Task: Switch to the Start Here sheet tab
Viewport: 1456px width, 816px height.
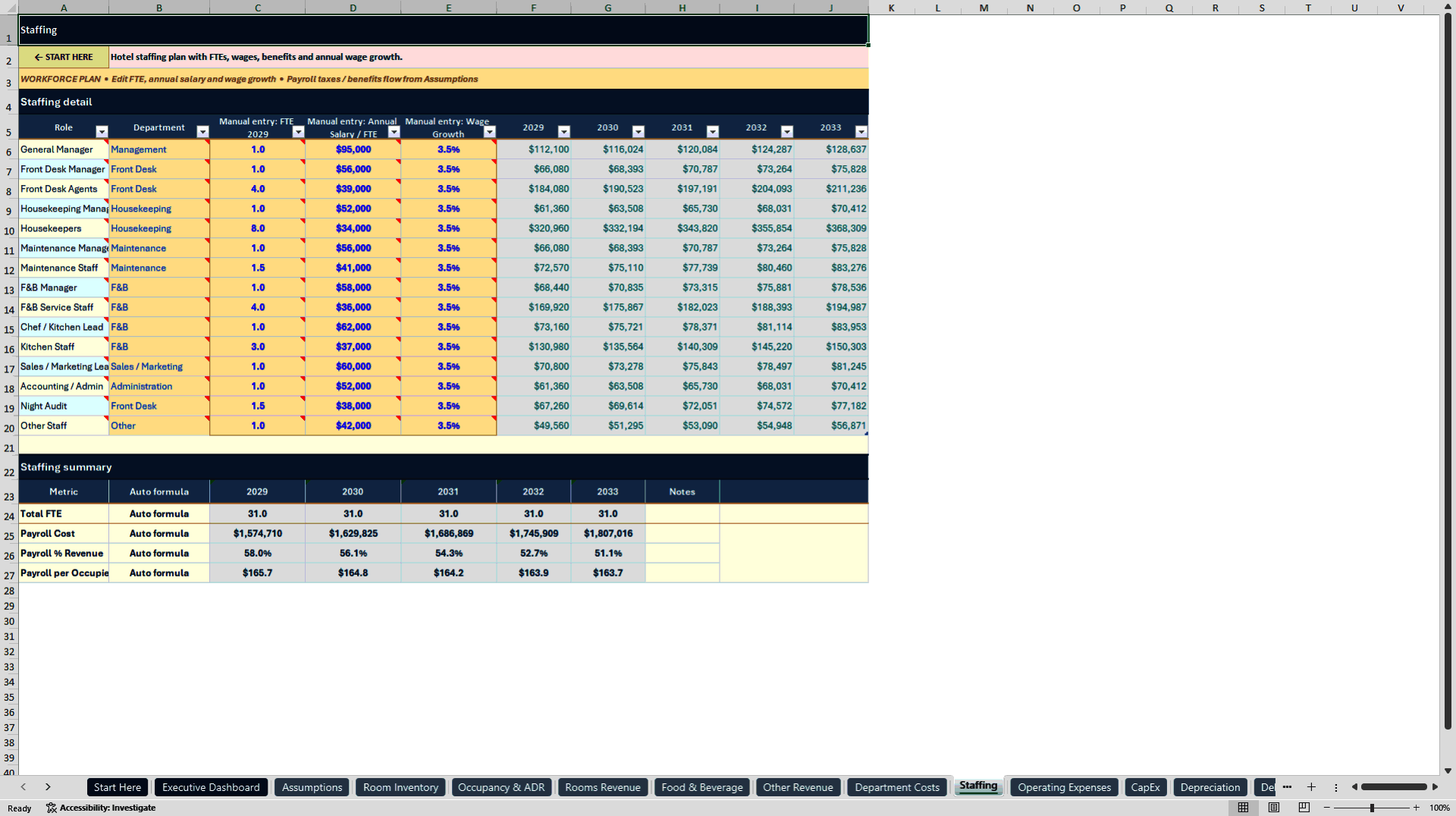Action: point(118,787)
